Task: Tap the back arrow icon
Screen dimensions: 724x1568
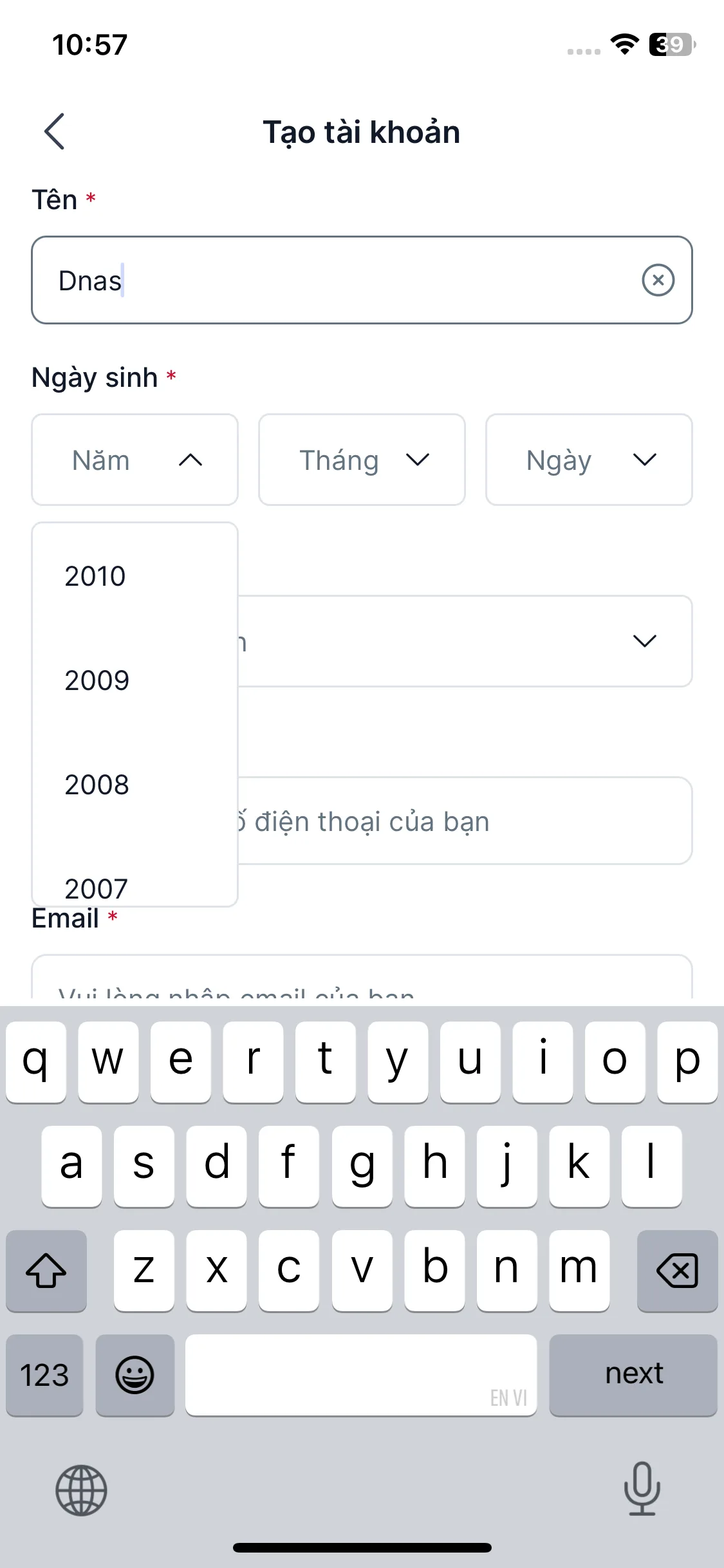Action: tap(55, 131)
